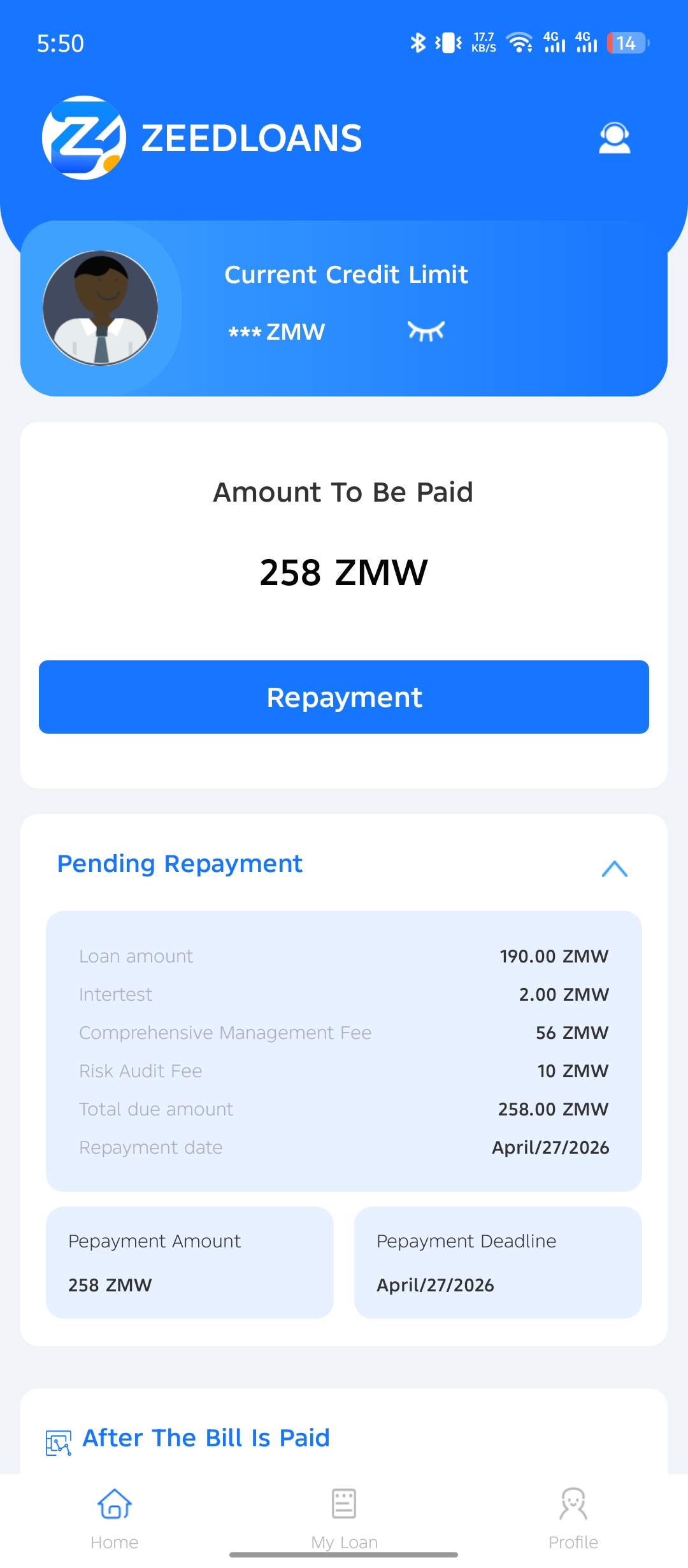Tap the battery level indicator
The image size is (688, 1568).
[x=627, y=43]
